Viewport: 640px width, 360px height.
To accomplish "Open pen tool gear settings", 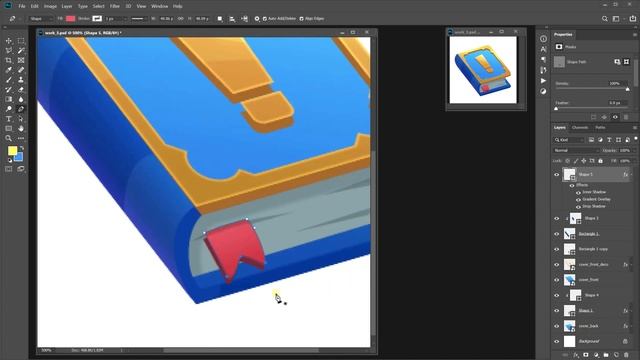I will click(257, 19).
